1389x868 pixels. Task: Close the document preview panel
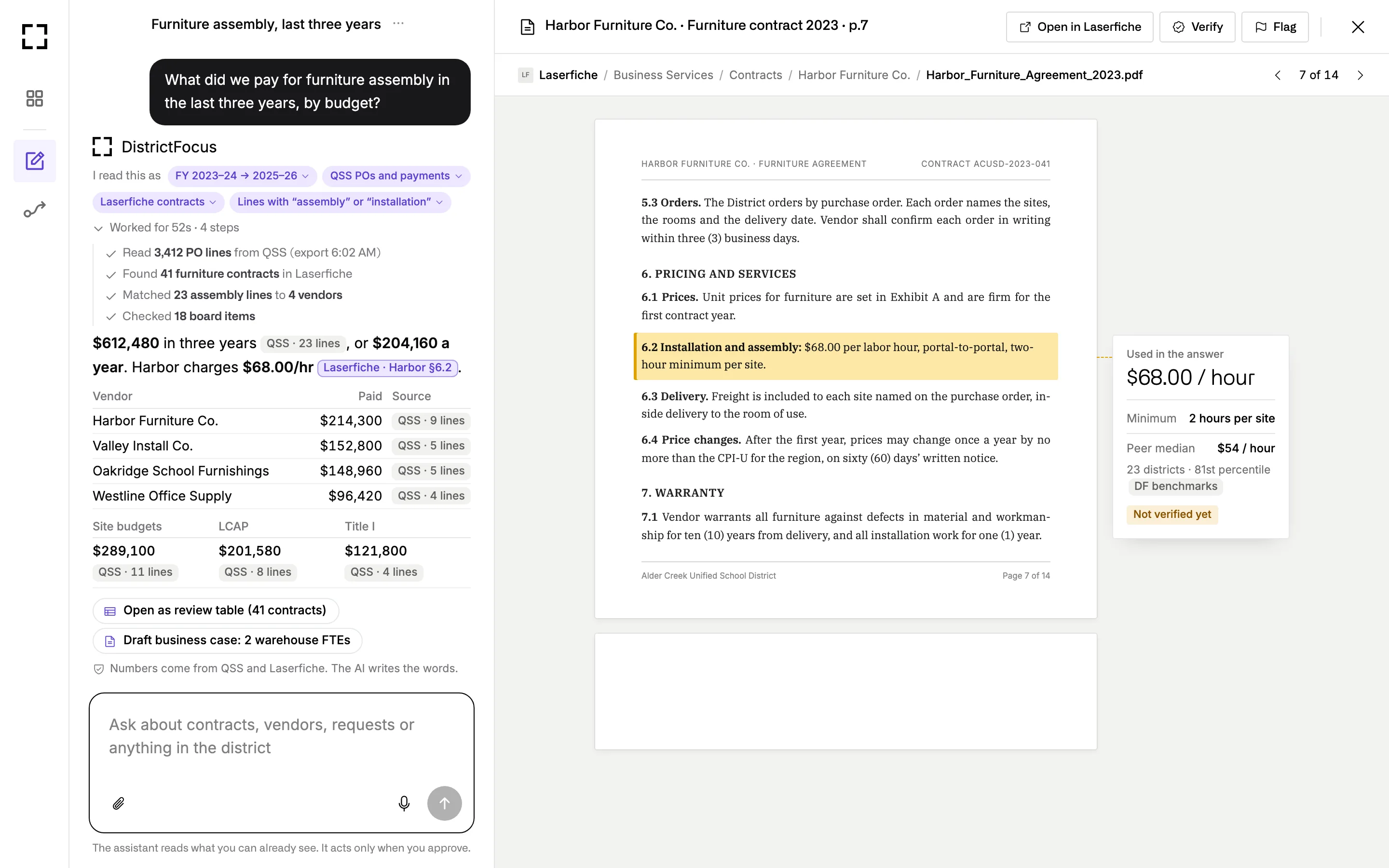click(x=1358, y=27)
